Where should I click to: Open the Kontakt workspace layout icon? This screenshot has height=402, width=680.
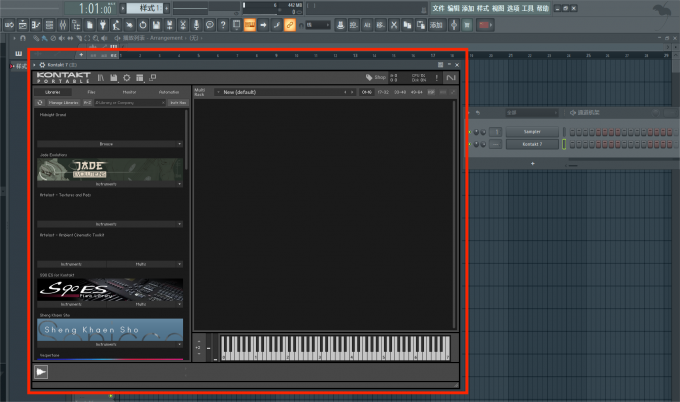click(140, 78)
